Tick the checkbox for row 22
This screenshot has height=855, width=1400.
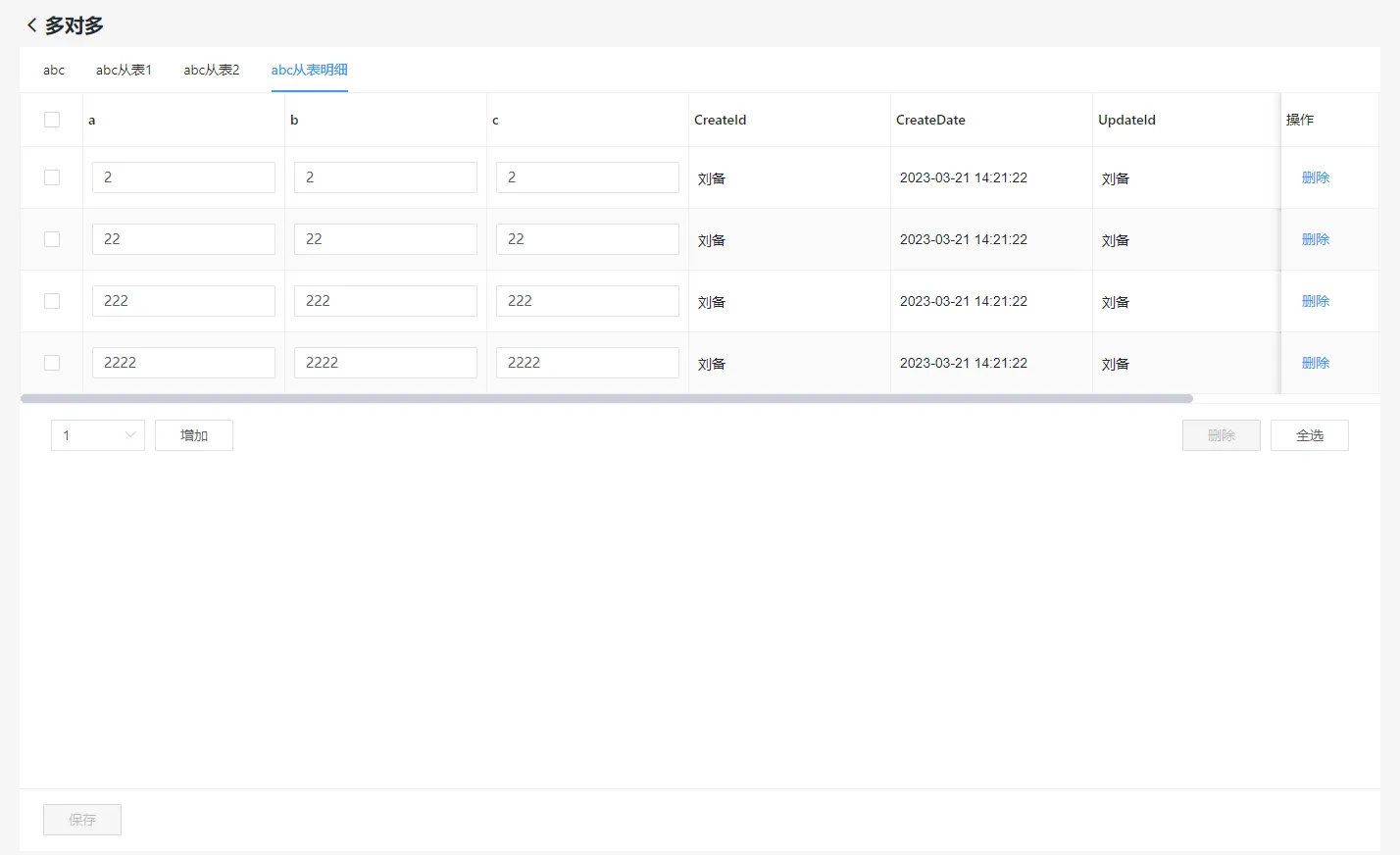coord(52,239)
